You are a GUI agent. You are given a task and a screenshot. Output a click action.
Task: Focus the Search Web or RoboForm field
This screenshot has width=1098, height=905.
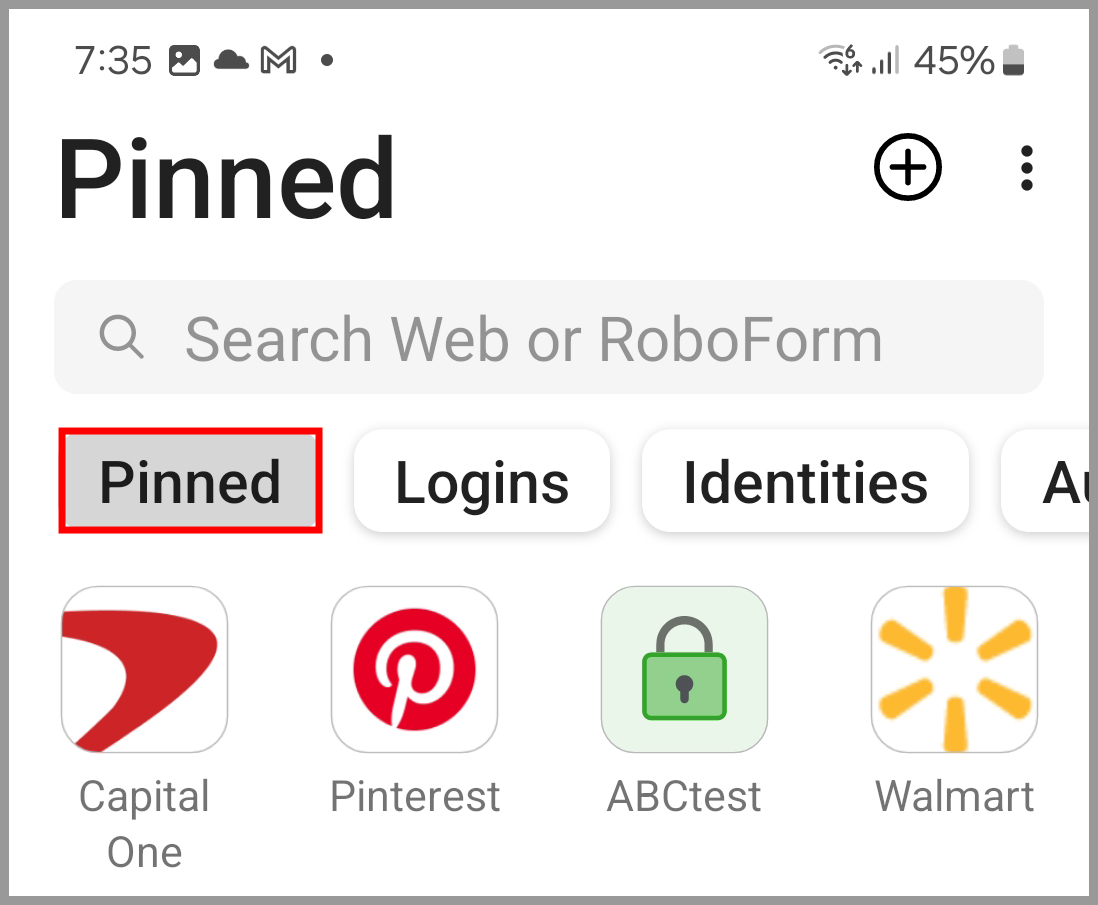point(549,337)
